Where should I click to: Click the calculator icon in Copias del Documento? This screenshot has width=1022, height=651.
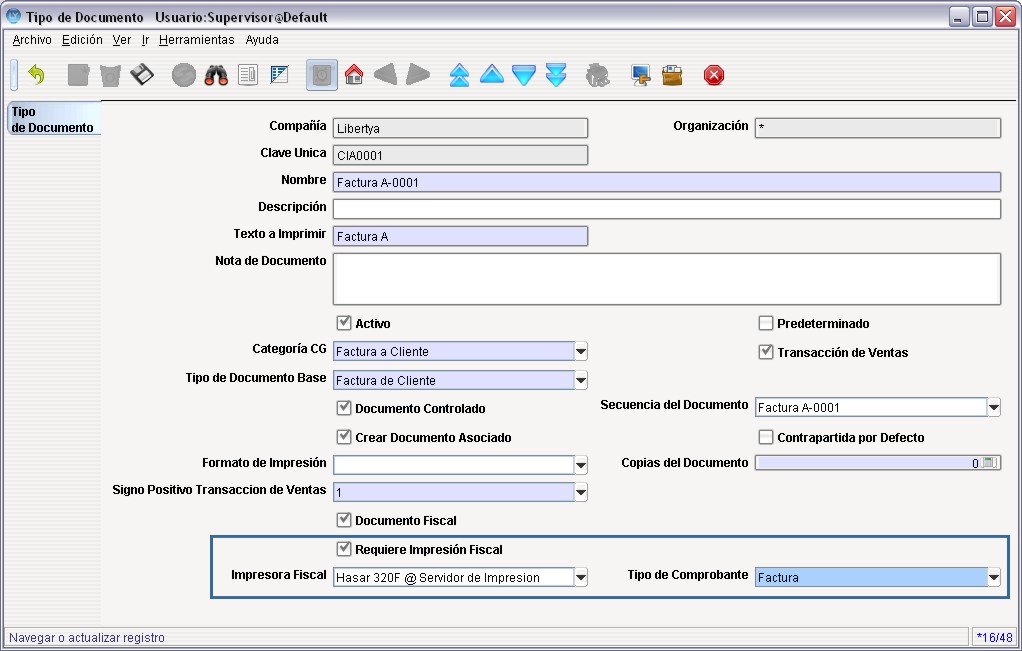click(x=989, y=463)
